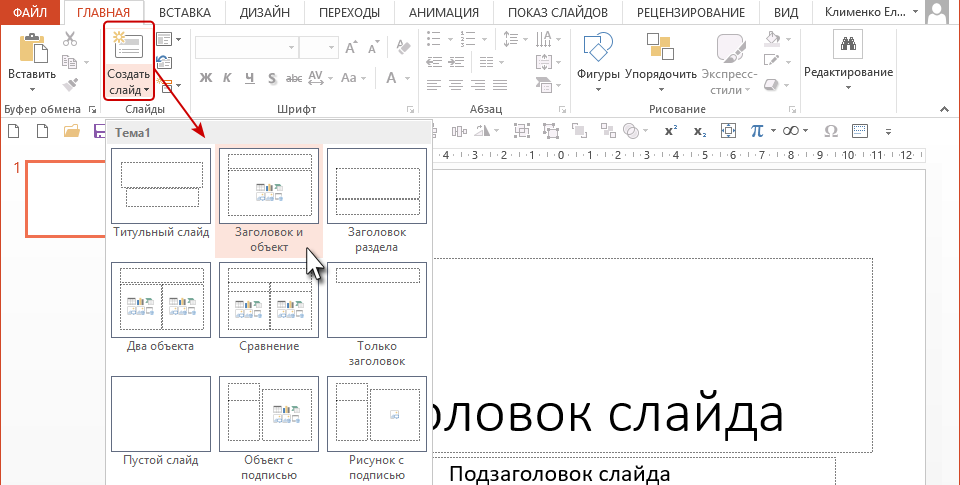
Task: Toggle Italic К formatting
Action: [x=227, y=78]
